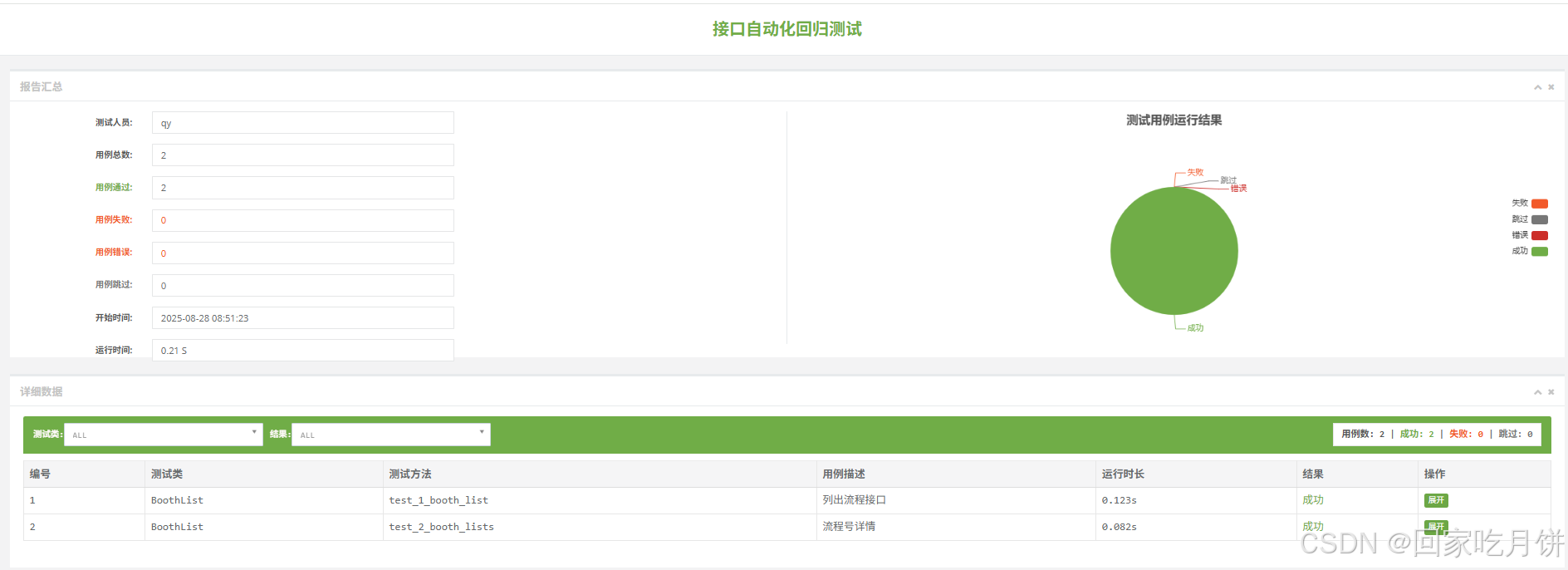The width and height of the screenshot is (1568, 570).
Task: Click the green pie chart slice
Action: point(1174,251)
